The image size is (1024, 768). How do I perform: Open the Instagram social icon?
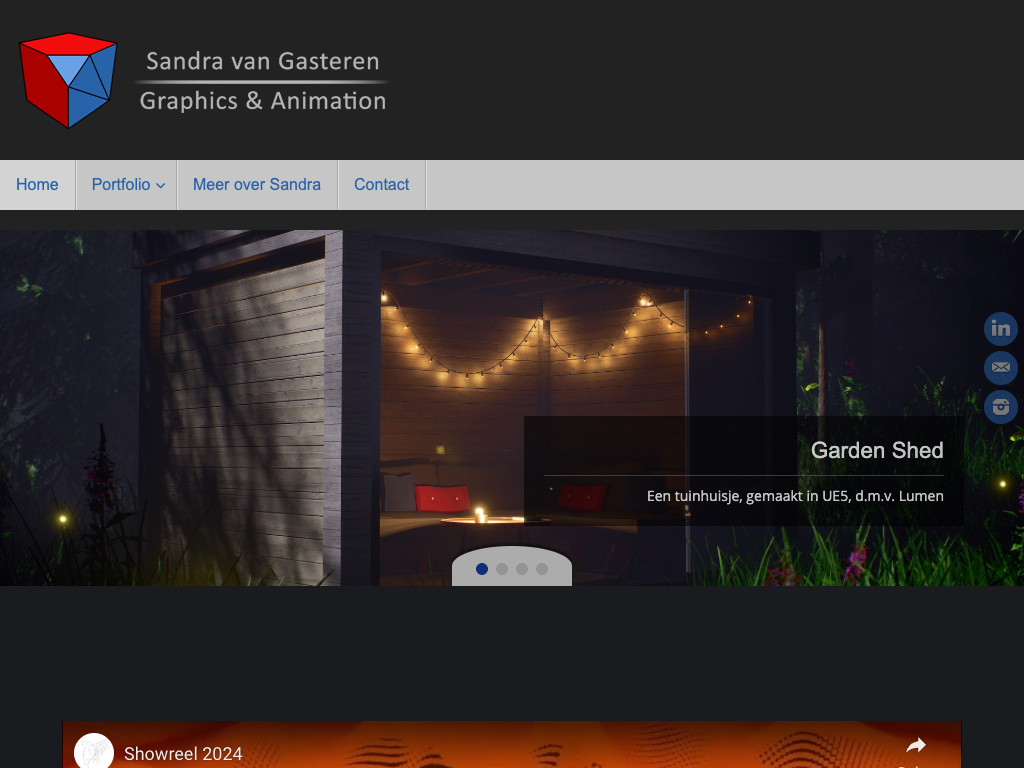(1000, 407)
